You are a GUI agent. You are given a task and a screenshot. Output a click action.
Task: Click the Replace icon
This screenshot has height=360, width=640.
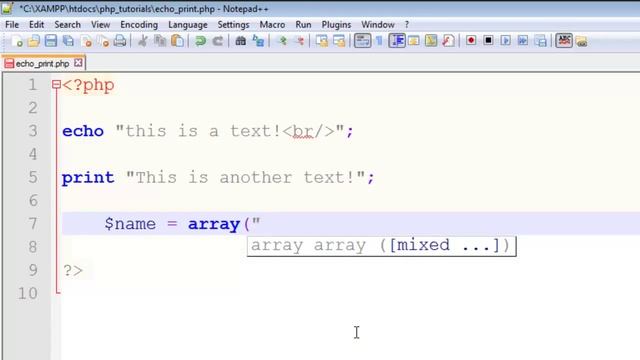coord(258,41)
